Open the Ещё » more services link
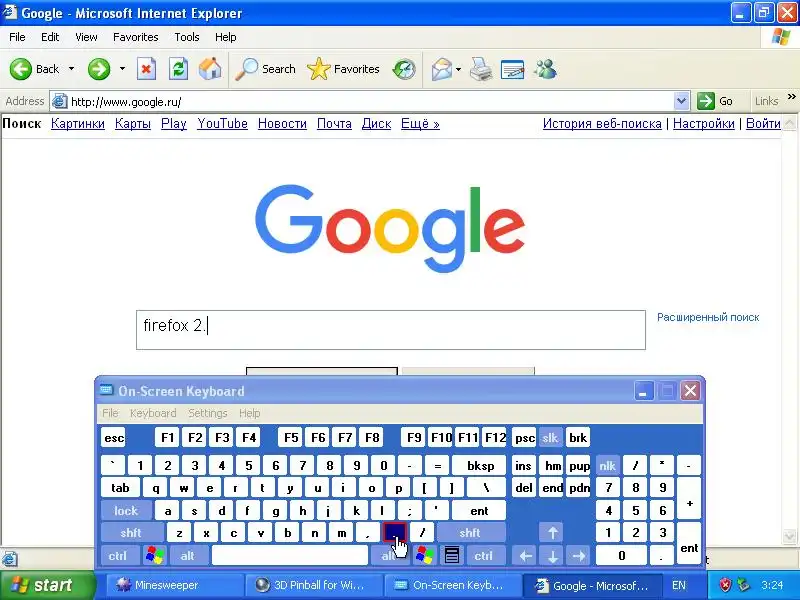The height and width of the screenshot is (600, 800). pos(420,123)
